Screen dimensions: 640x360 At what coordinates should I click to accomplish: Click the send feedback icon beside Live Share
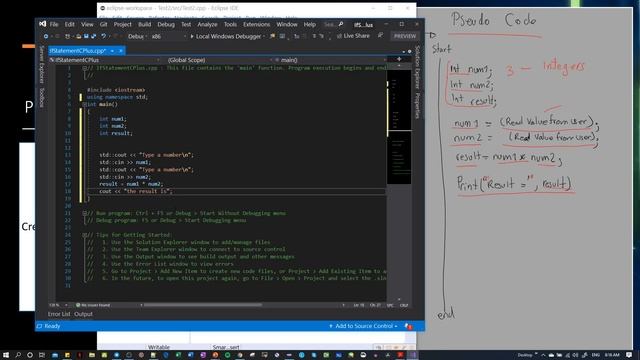(380, 36)
